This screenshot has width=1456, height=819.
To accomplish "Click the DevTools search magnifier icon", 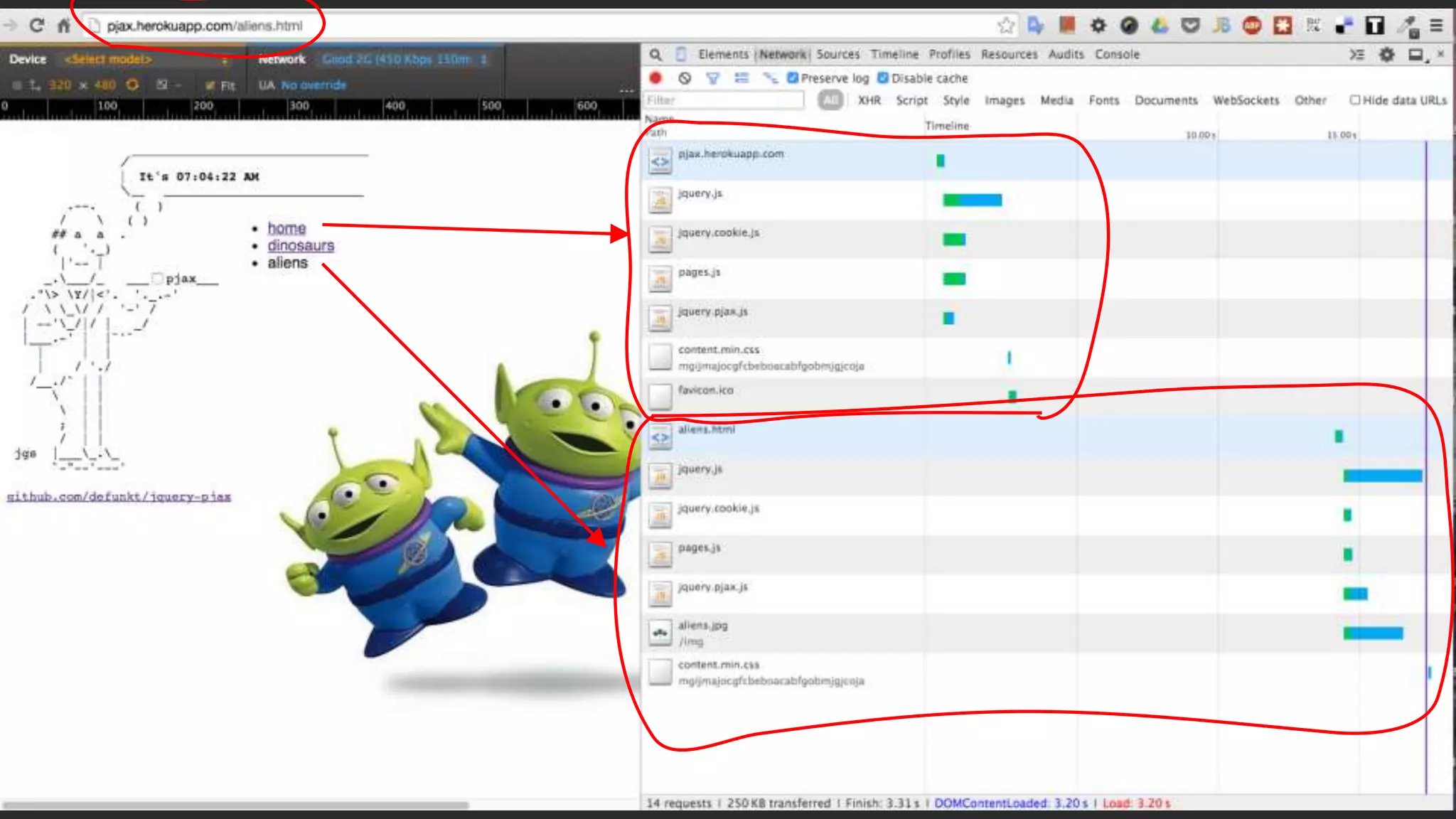I will click(x=655, y=55).
